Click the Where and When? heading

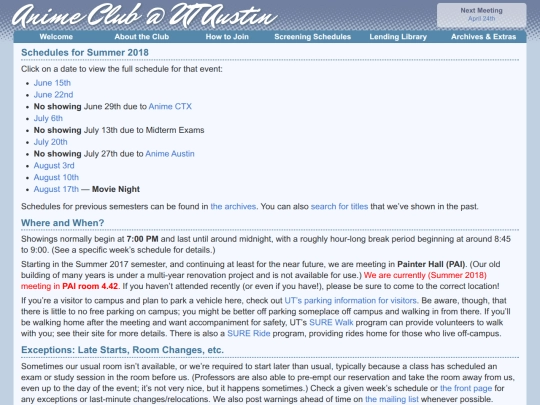point(62,223)
